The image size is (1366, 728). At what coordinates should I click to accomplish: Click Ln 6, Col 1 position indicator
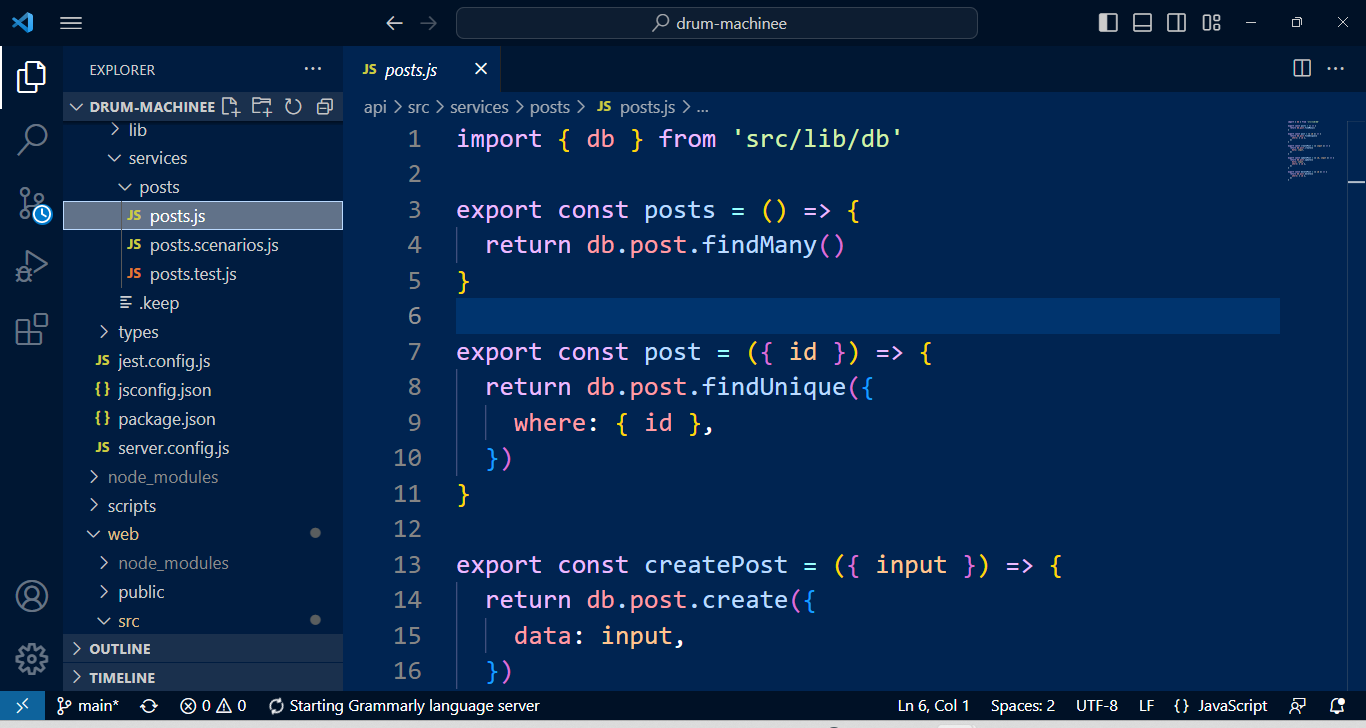coord(933,705)
